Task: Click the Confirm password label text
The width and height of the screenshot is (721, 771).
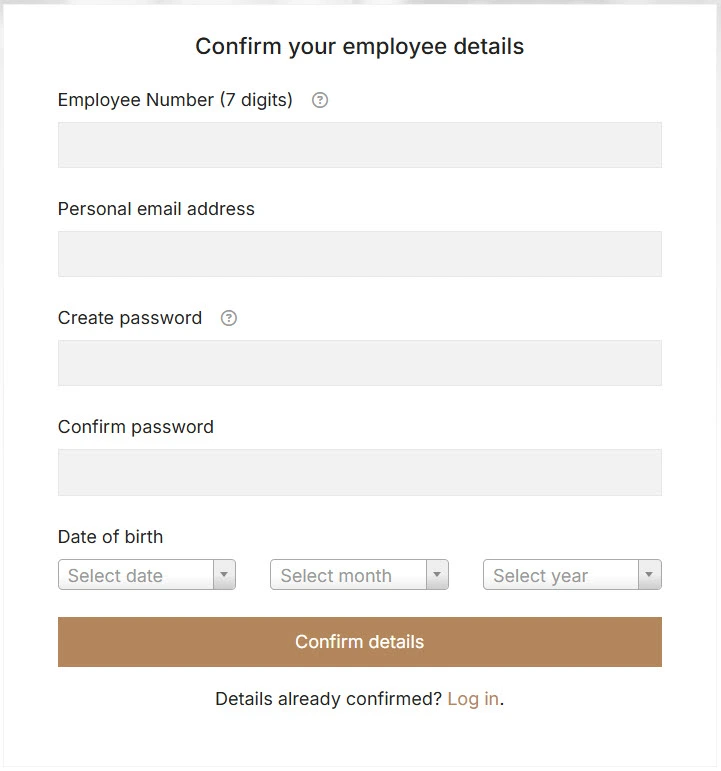Action: point(136,427)
